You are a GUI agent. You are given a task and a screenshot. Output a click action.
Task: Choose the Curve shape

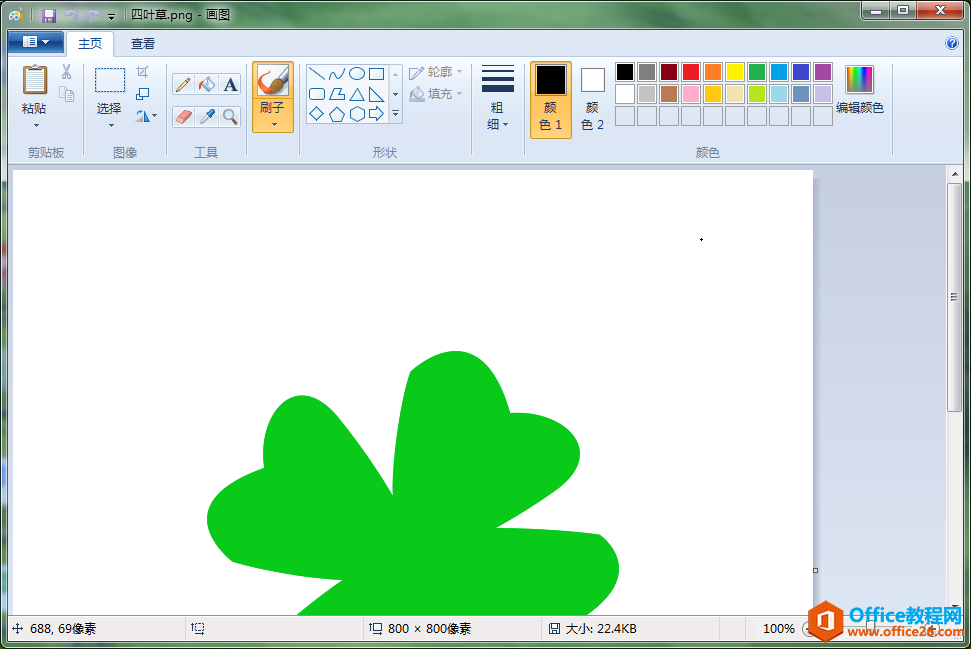337,74
